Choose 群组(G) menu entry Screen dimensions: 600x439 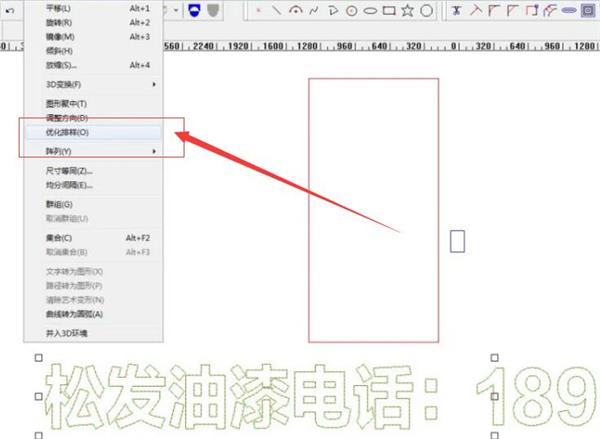click(x=94, y=204)
